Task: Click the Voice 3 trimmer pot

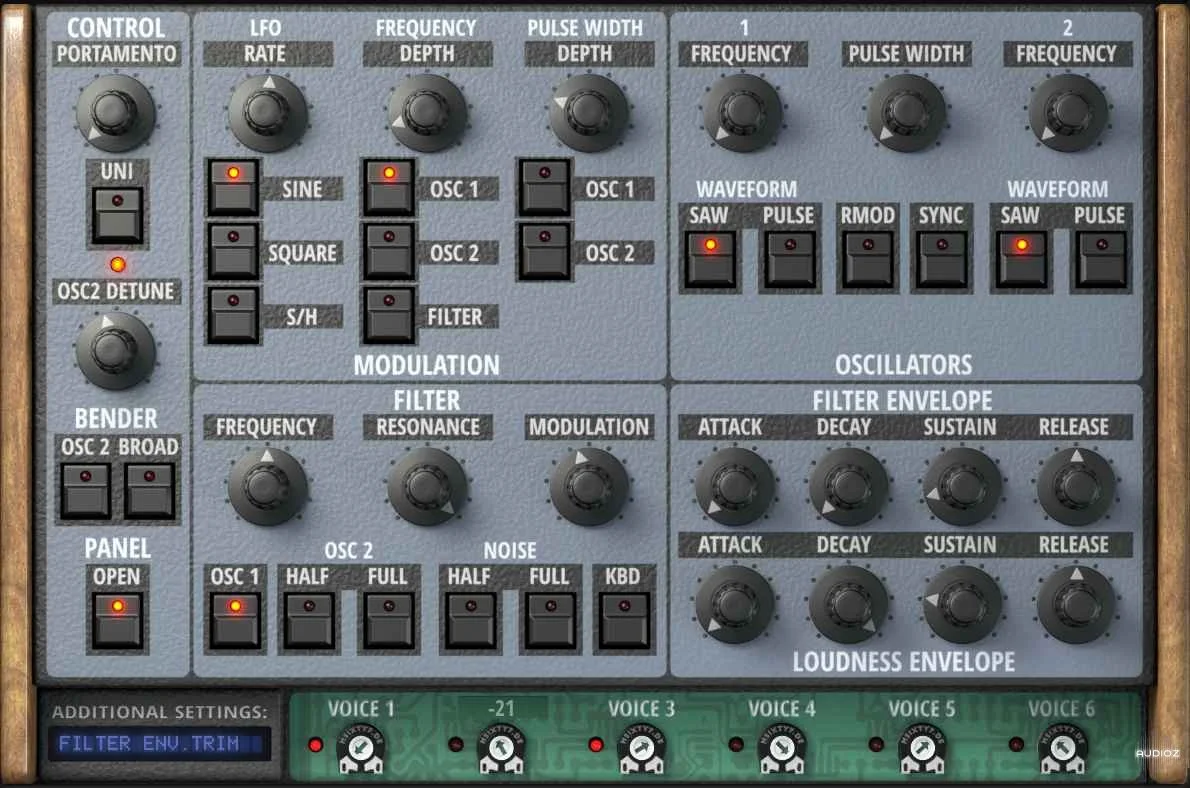Action: [x=641, y=749]
